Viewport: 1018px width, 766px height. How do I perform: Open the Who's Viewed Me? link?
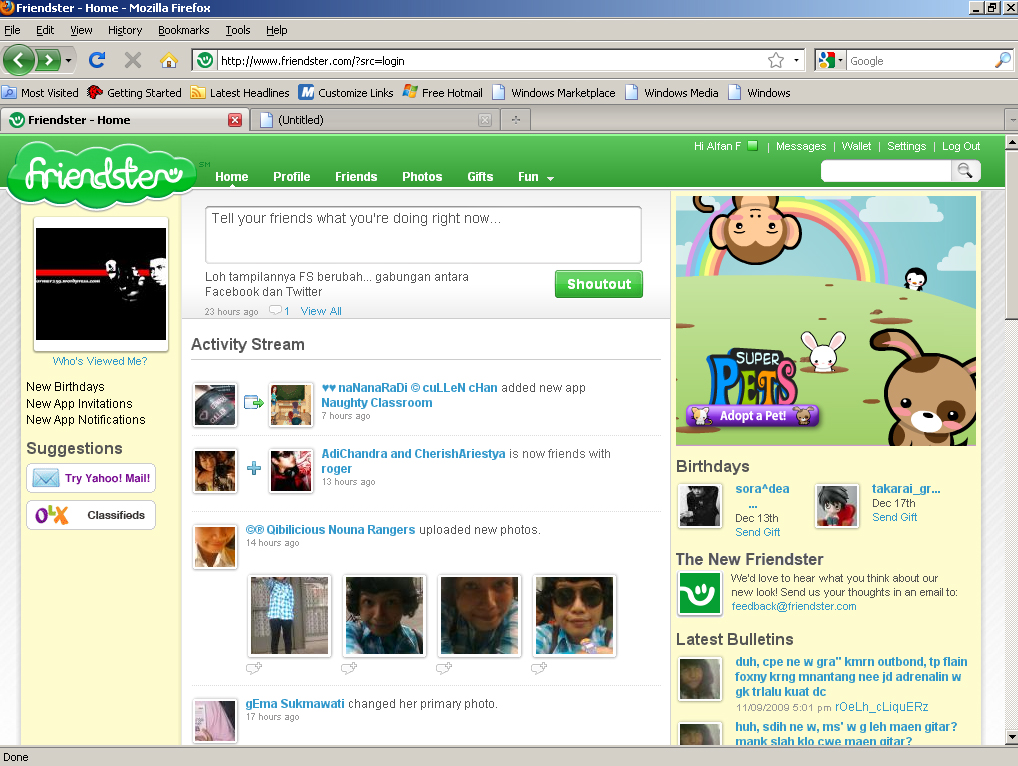point(100,361)
